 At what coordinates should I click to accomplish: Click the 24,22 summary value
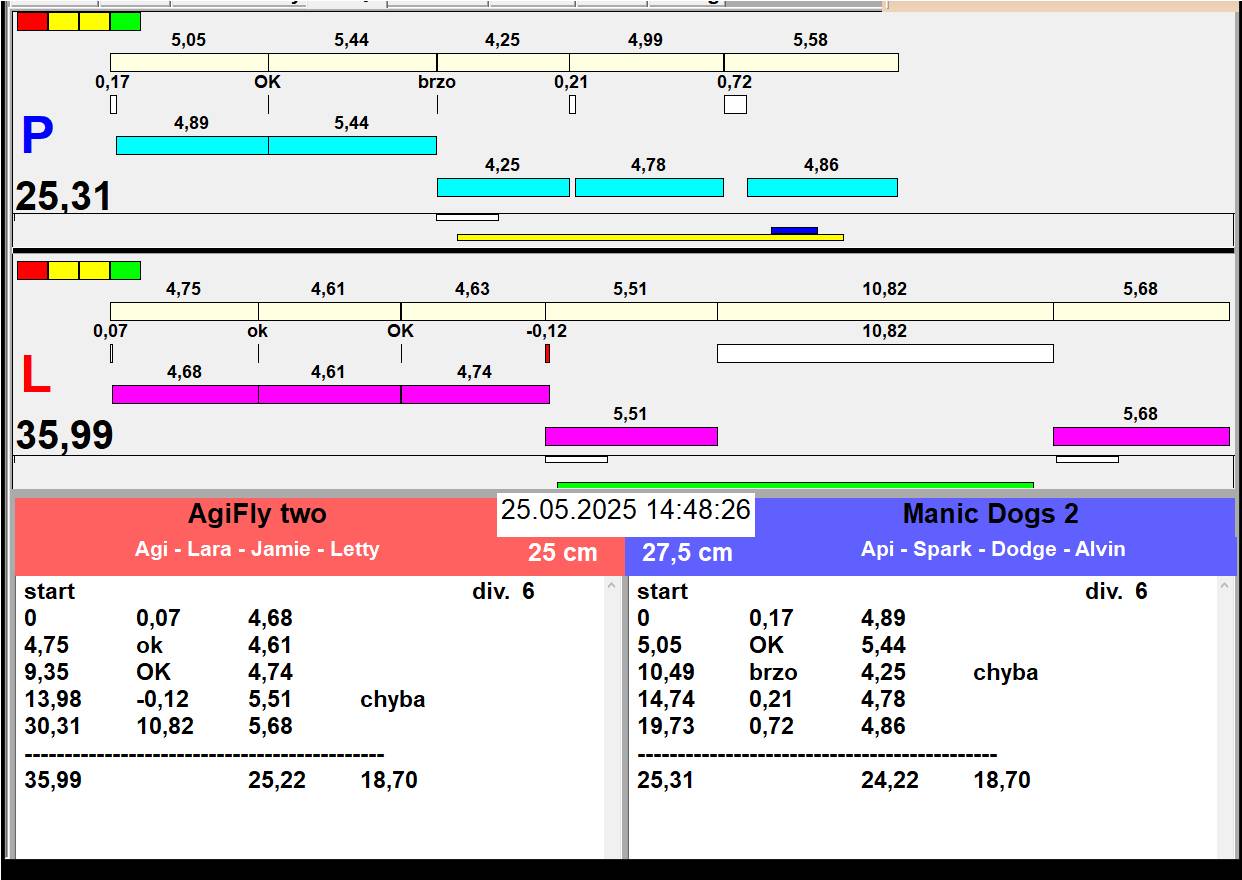890,780
